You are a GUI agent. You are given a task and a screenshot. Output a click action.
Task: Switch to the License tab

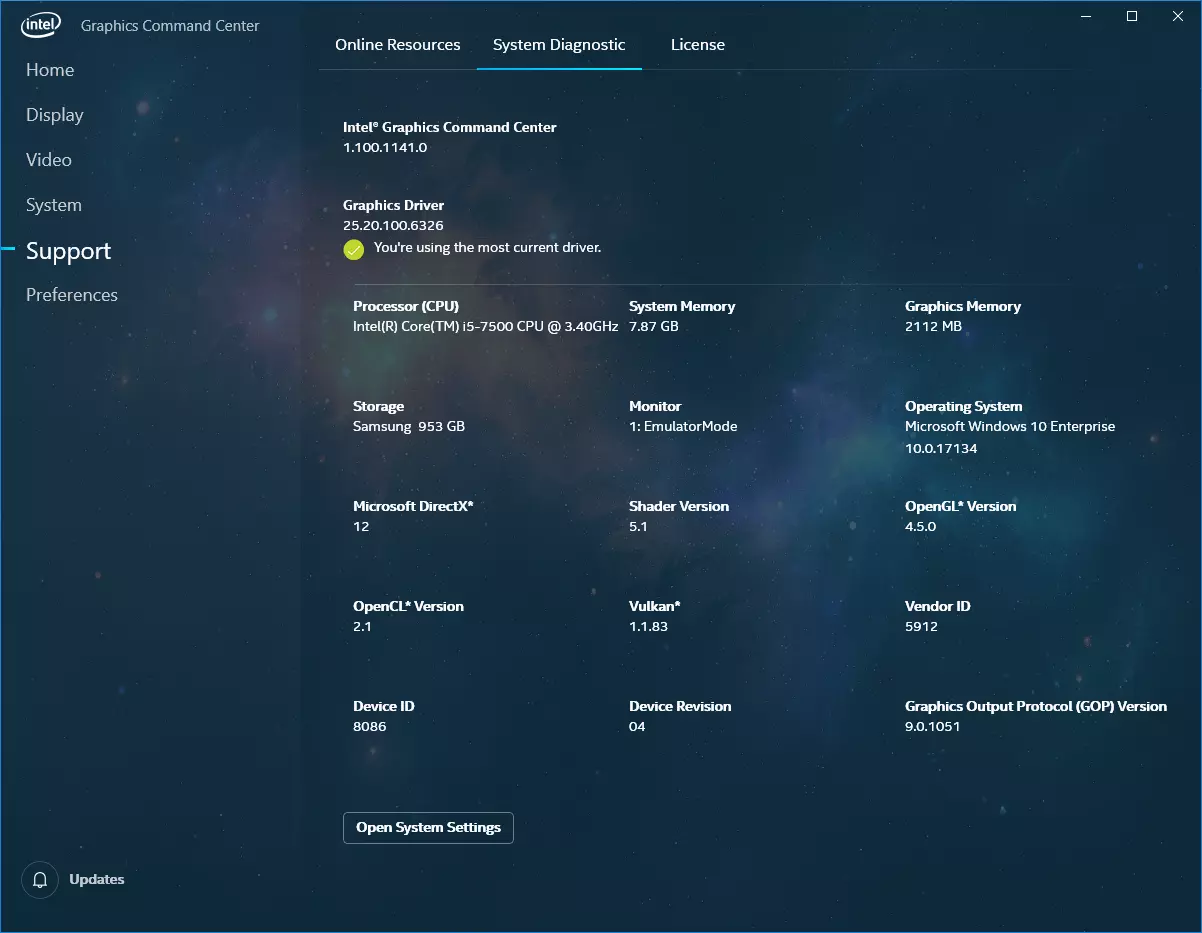pyautogui.click(x=698, y=45)
